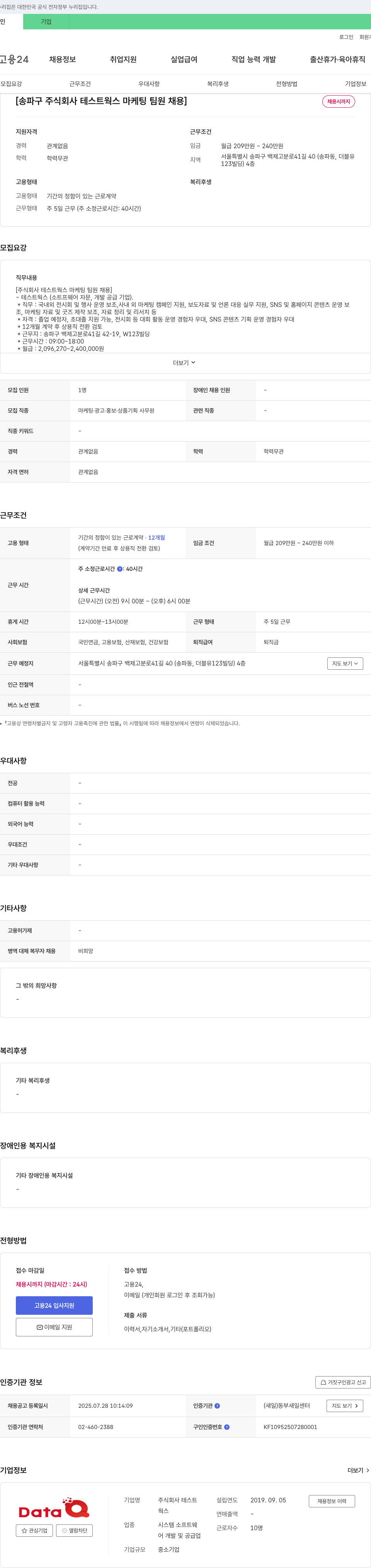This screenshot has height=1568, width=371.
Task: Open the 고용24 logo home link
Action: [x=14, y=59]
